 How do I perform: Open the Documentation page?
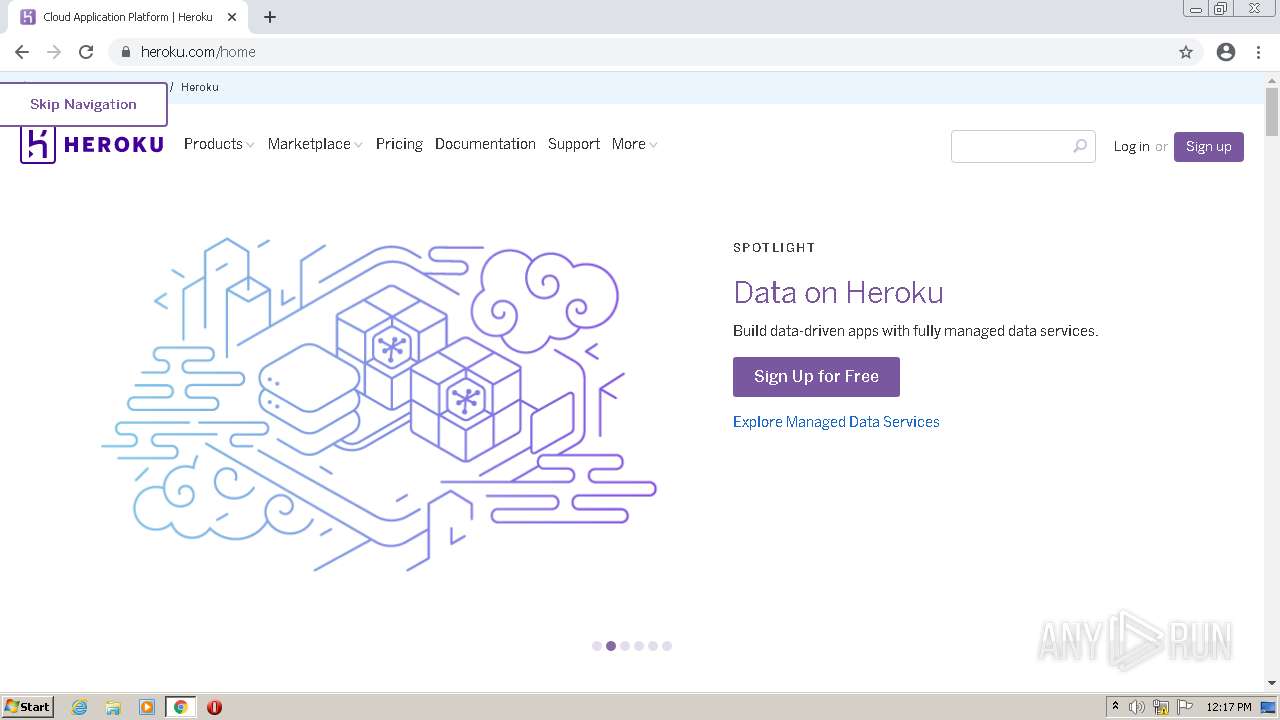[x=485, y=144]
